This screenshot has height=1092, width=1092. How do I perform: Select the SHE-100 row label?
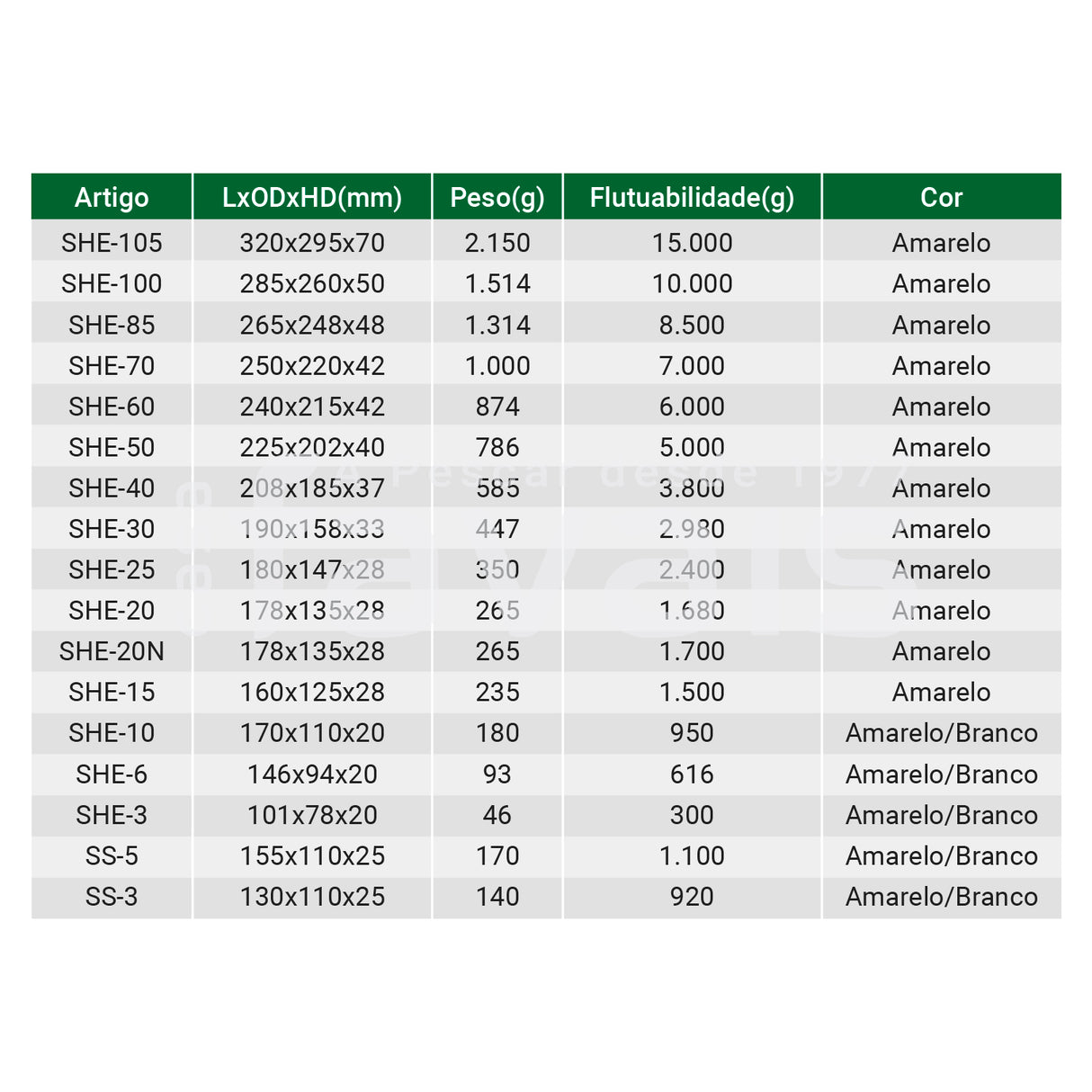tap(112, 284)
